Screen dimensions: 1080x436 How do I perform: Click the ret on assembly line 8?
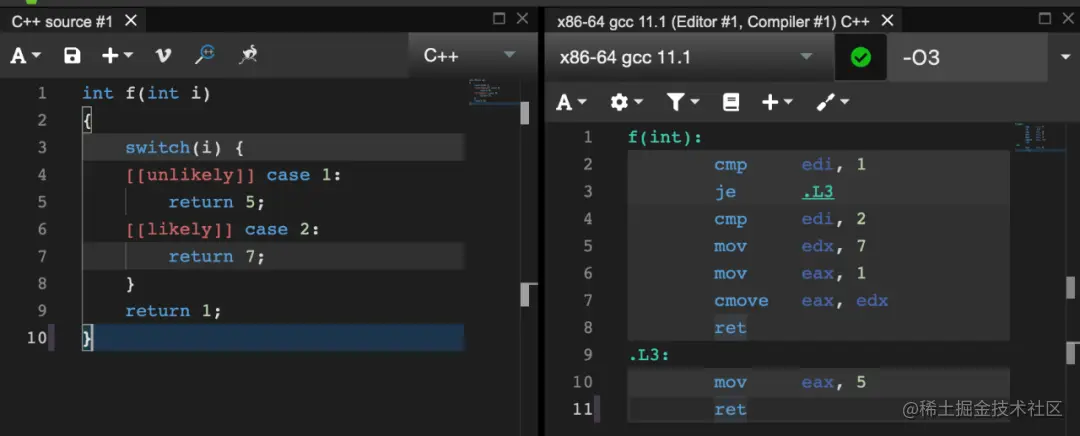730,328
